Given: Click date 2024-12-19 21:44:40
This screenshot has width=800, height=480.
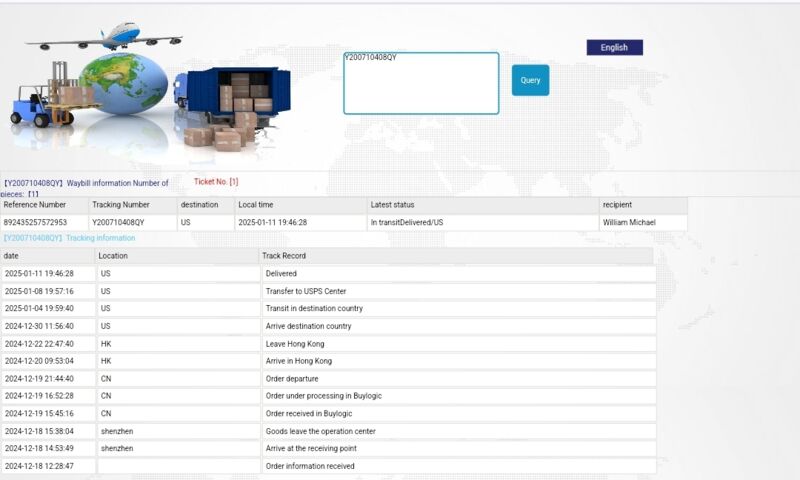Looking at the screenshot, I should pos(39,379).
